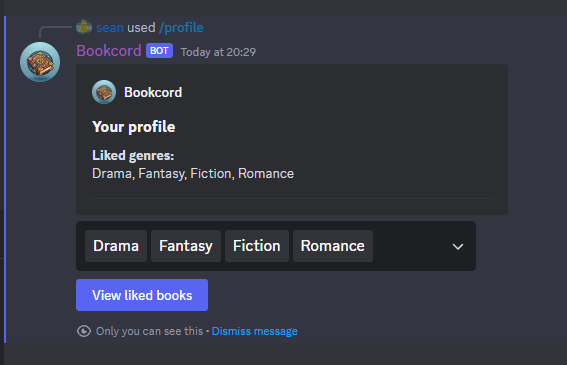Click the sean username in reply line
567x365 pixels.
(x=110, y=27)
